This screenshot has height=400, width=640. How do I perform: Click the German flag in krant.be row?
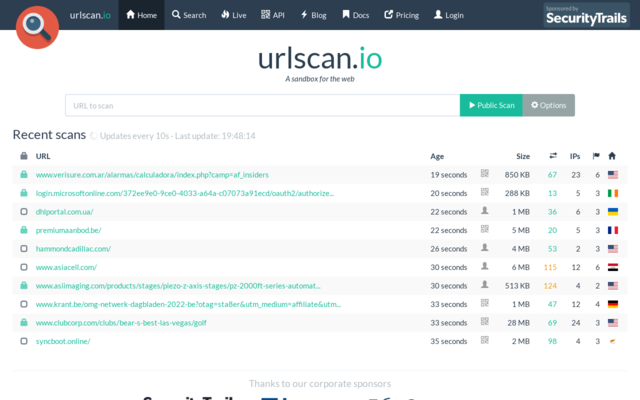pos(613,304)
